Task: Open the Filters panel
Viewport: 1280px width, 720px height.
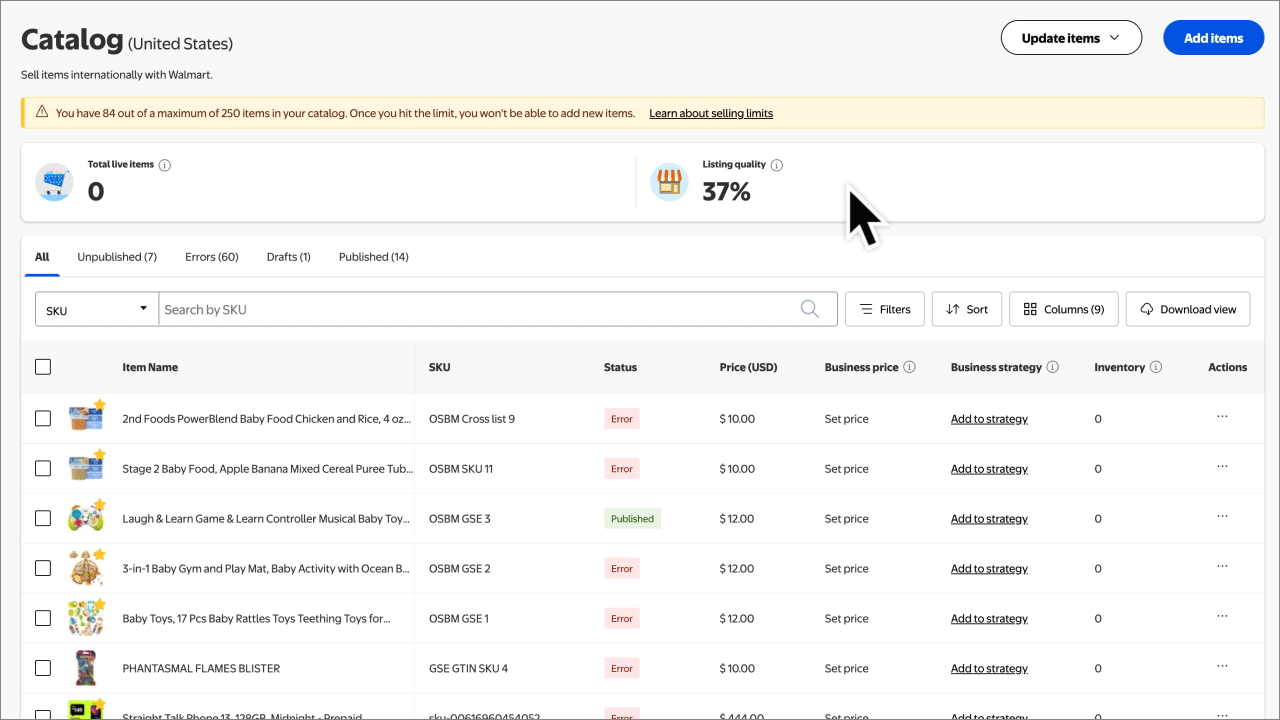Action: tap(884, 309)
